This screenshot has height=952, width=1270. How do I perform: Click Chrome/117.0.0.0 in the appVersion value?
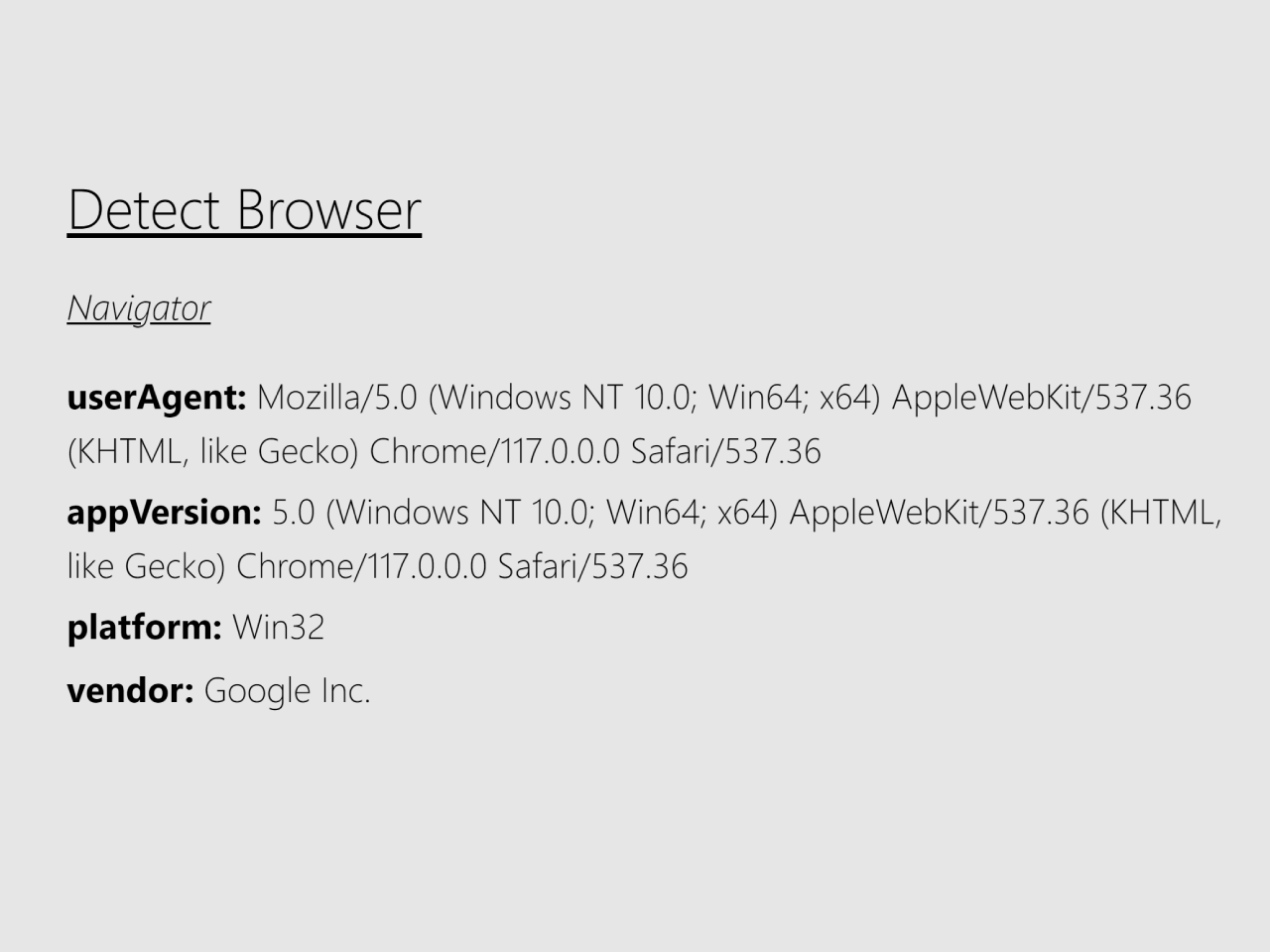click(x=361, y=567)
